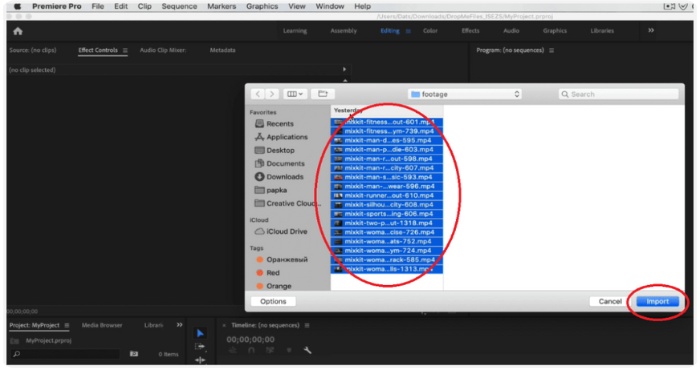Select the Ripple Edit tool
Image resolution: width=700 pixels, height=368 pixels.
click(x=200, y=360)
